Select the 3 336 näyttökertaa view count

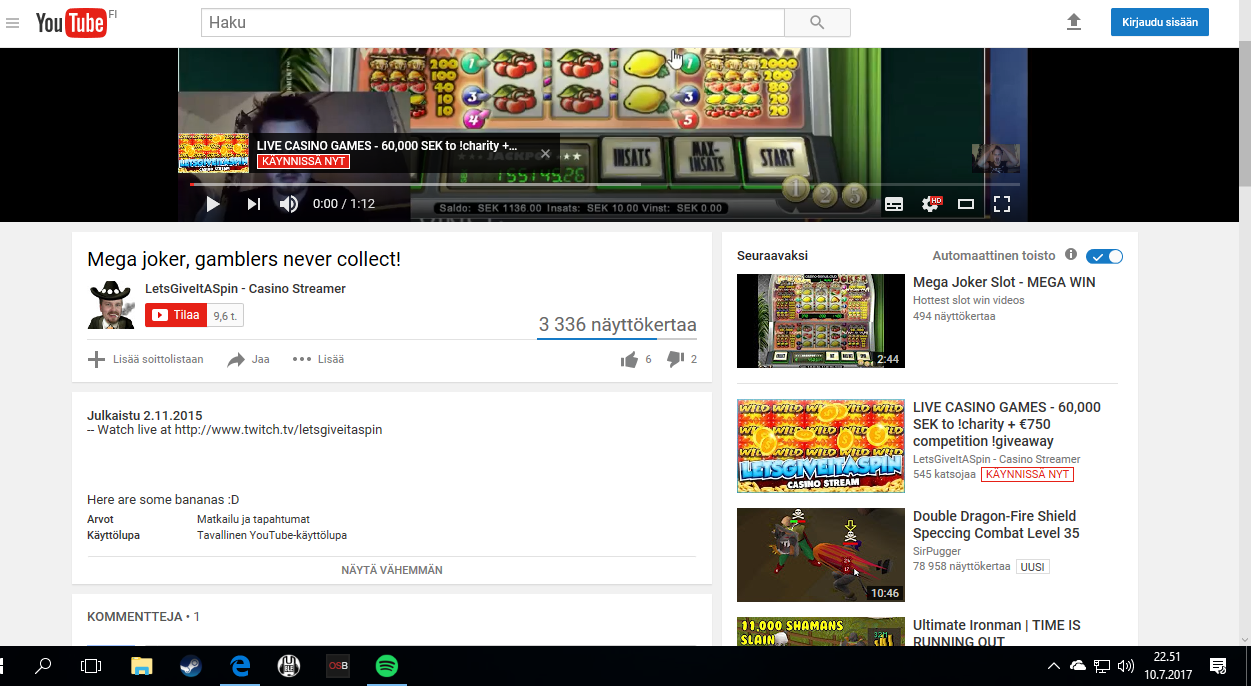pos(617,325)
